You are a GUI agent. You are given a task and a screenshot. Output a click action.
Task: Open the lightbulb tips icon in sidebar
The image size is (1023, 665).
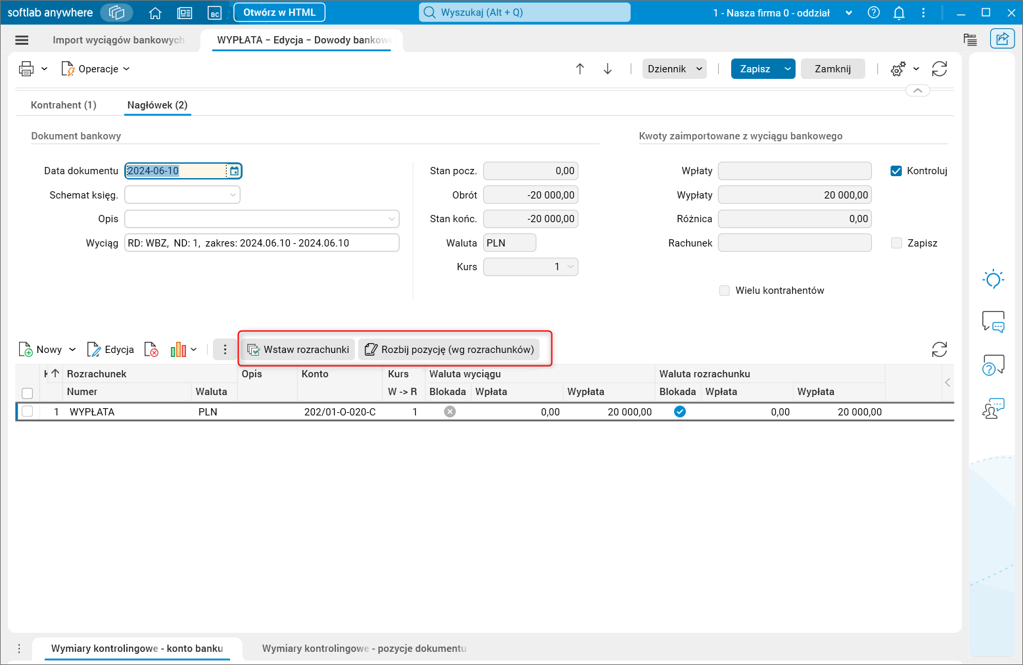click(993, 279)
